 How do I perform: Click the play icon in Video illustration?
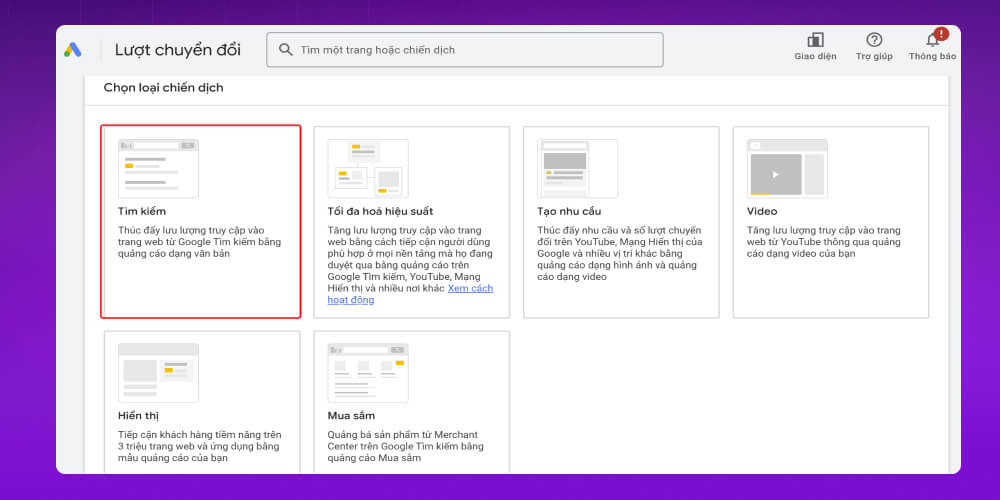(x=775, y=174)
